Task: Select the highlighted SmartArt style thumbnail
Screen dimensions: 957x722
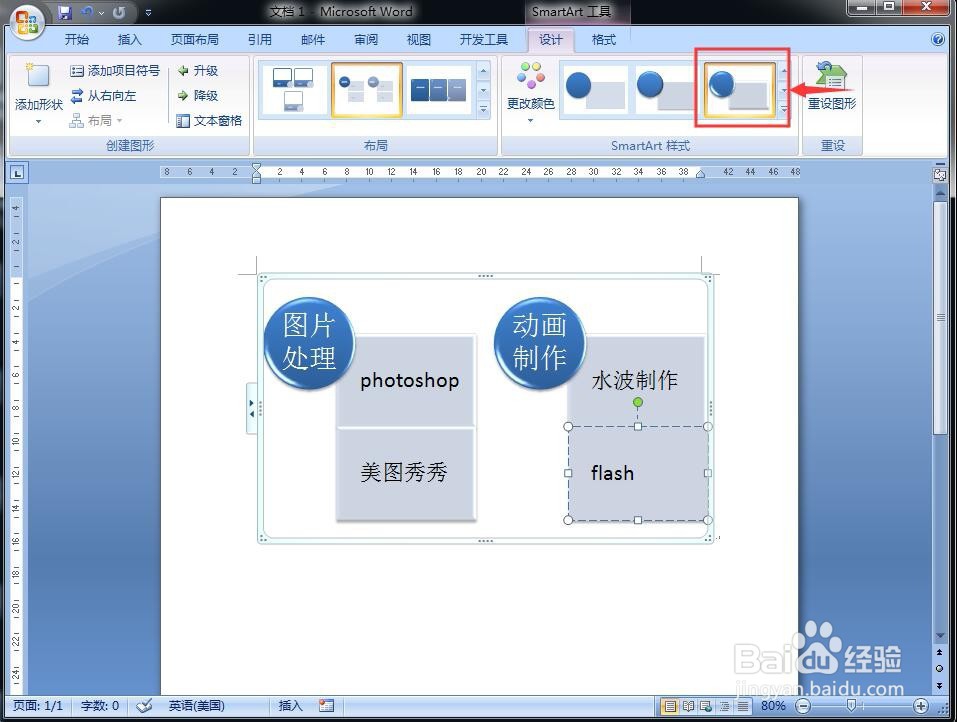Action: tap(740, 88)
